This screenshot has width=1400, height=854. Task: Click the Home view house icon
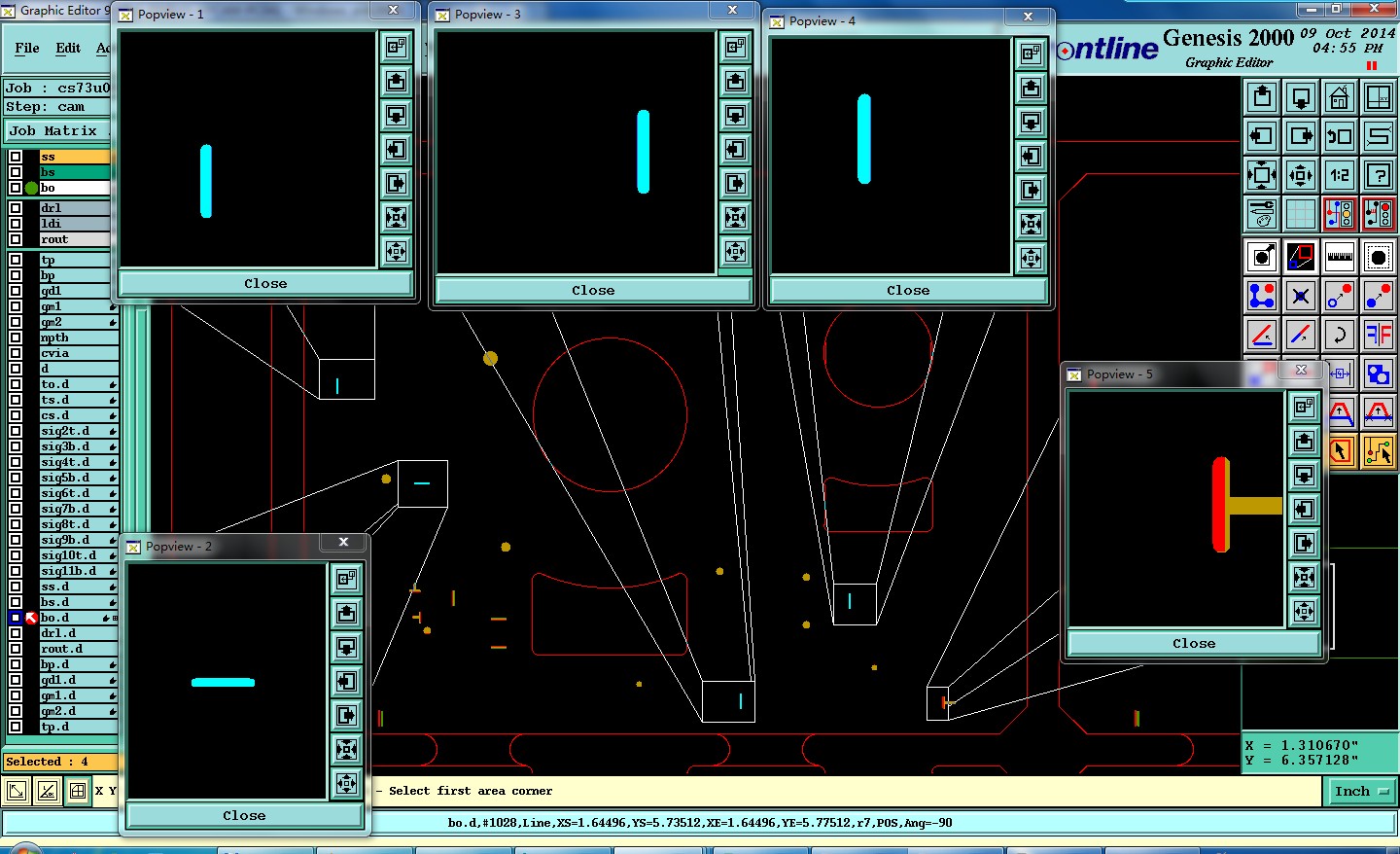pyautogui.click(x=1340, y=97)
